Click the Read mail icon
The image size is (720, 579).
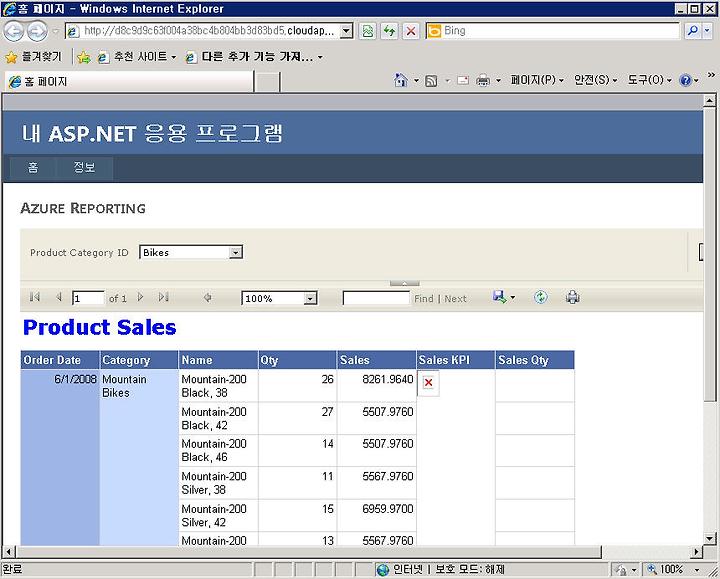click(463, 81)
